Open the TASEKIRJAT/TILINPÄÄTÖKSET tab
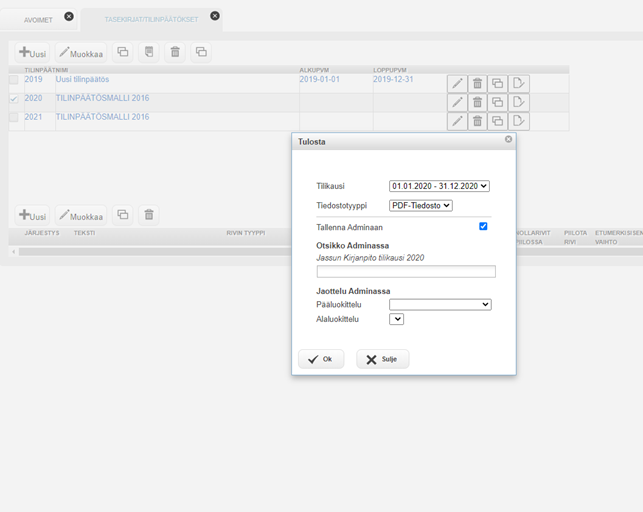 coord(151,20)
